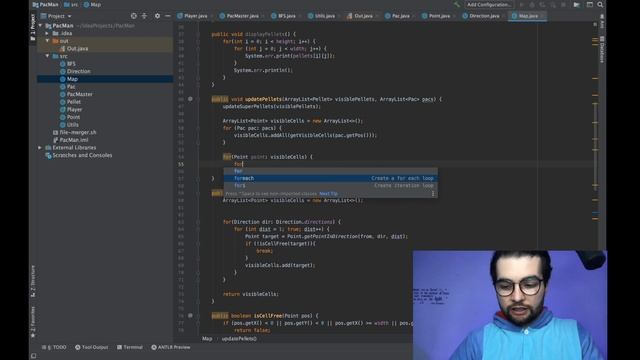Open the ANTLR Preview tool window
The image size is (640, 360).
pyautogui.click(x=171, y=347)
